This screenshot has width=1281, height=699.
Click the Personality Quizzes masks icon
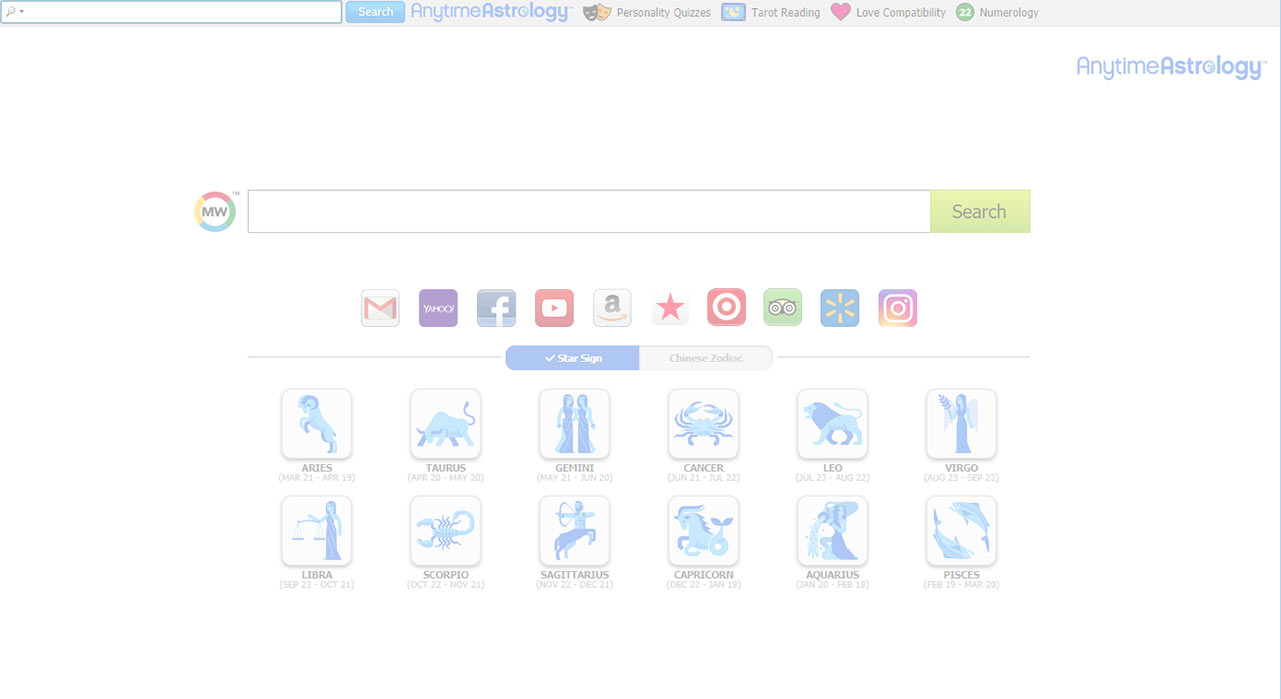tap(597, 12)
